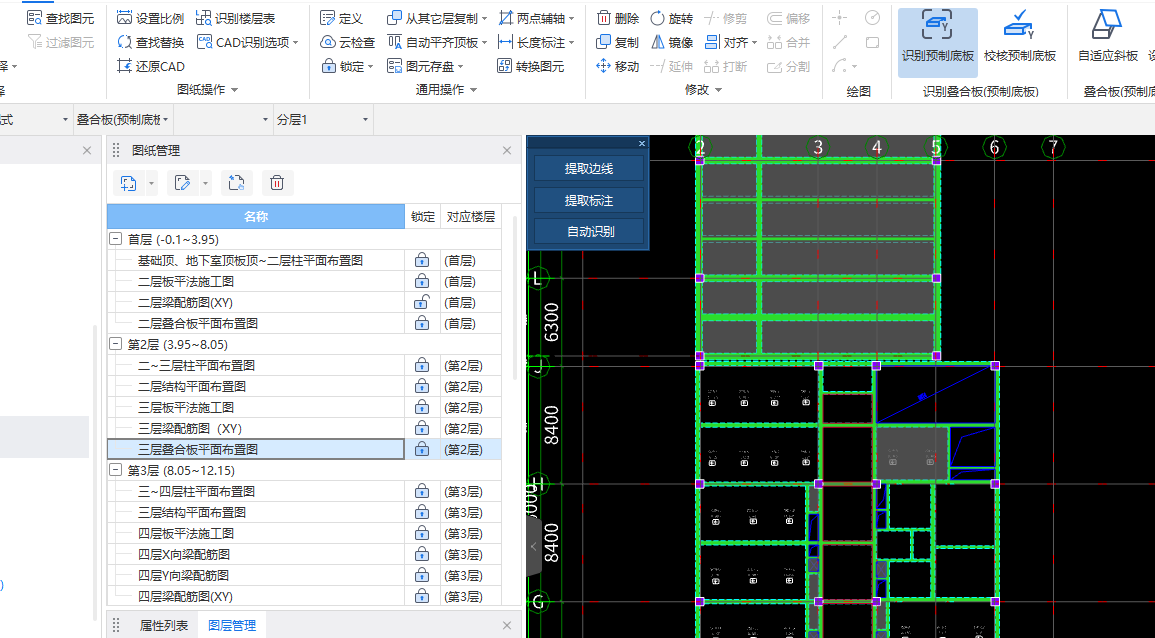Open 设置比例 scale setting tool

click(151, 18)
